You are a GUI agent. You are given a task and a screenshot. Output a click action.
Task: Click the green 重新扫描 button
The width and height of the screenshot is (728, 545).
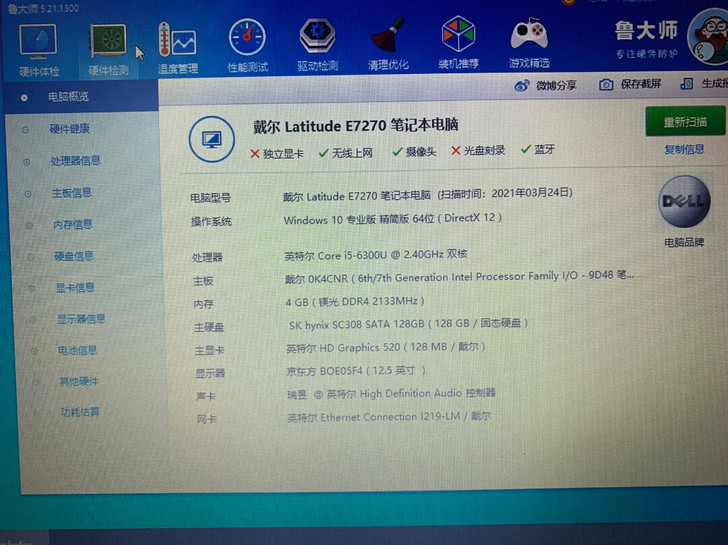[x=685, y=121]
